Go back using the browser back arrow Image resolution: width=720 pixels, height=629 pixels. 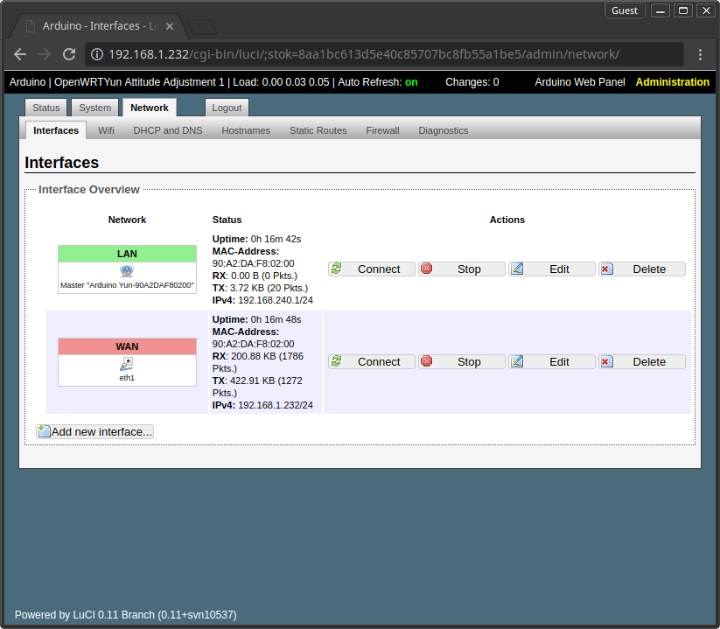(x=20, y=55)
